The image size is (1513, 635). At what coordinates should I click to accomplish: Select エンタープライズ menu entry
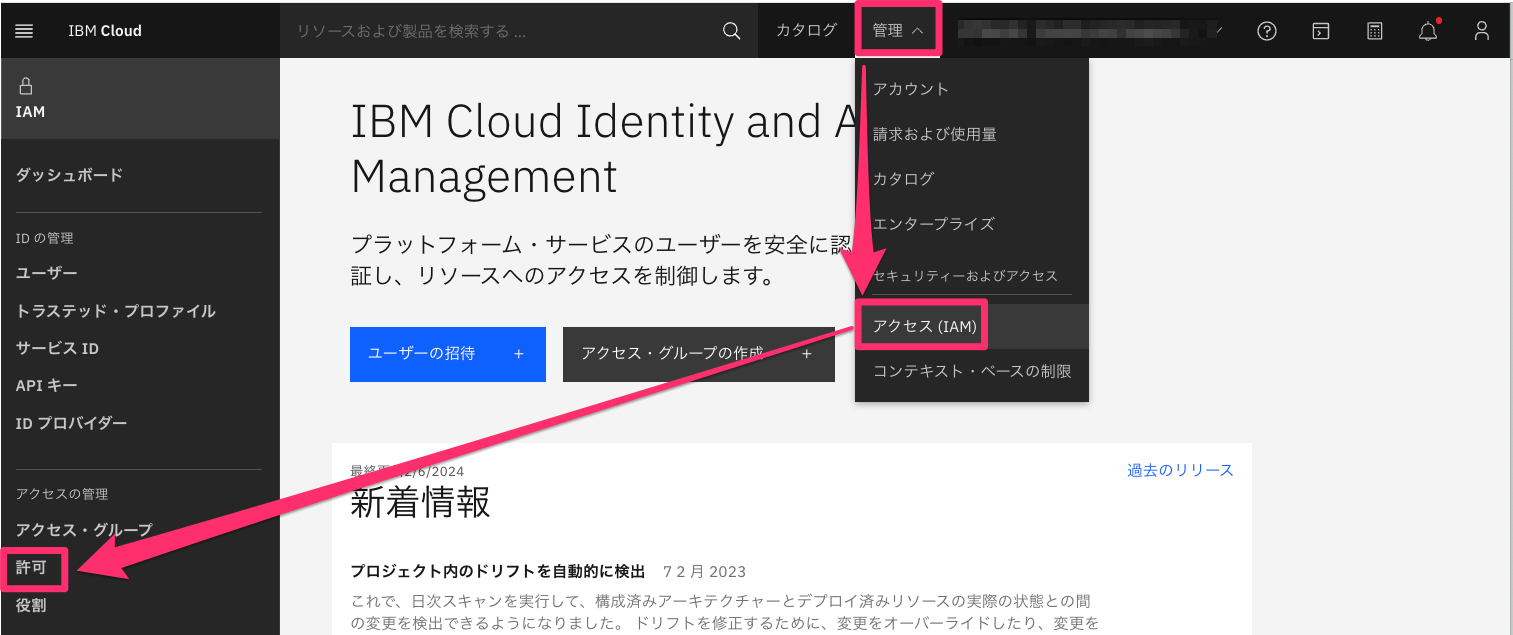(933, 224)
